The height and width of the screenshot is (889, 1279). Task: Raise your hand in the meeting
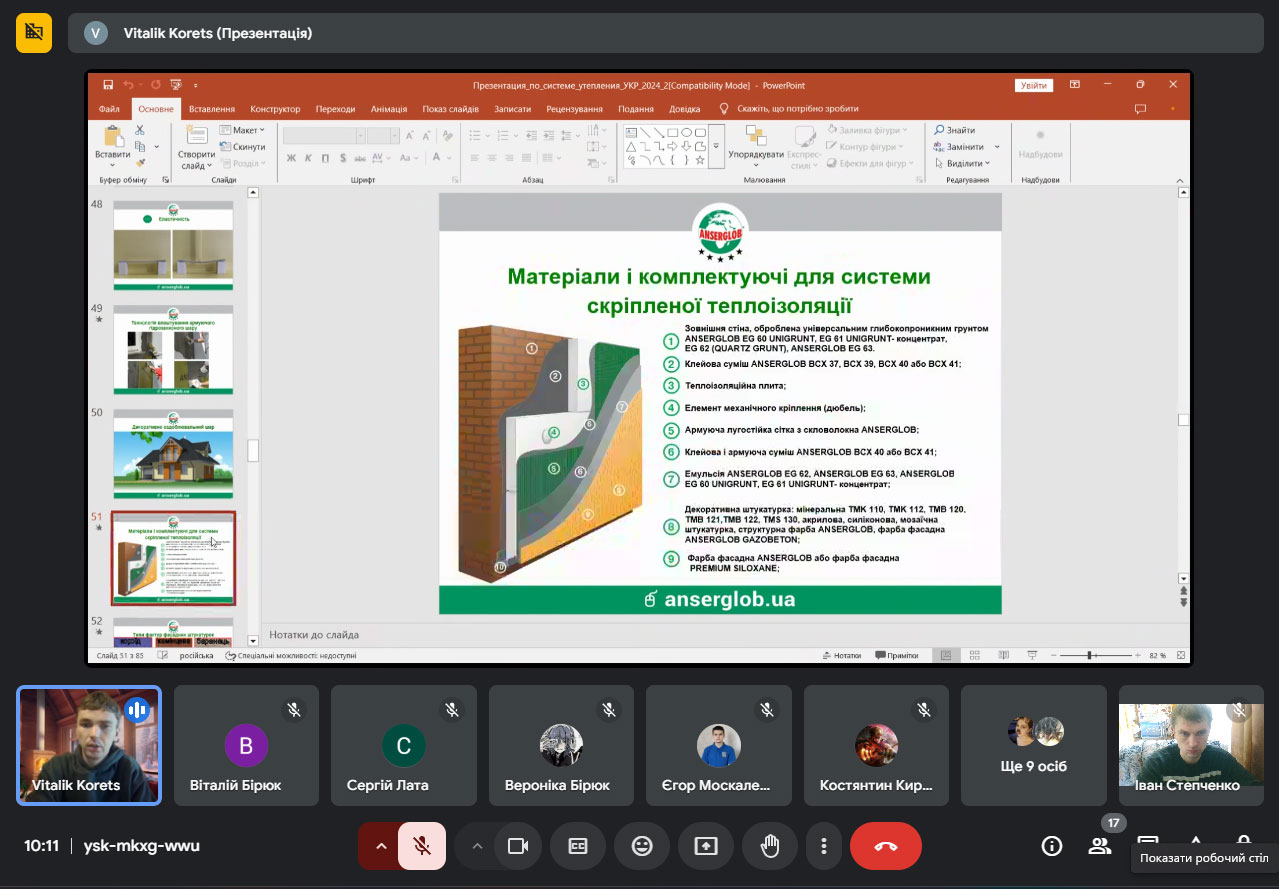click(x=770, y=846)
